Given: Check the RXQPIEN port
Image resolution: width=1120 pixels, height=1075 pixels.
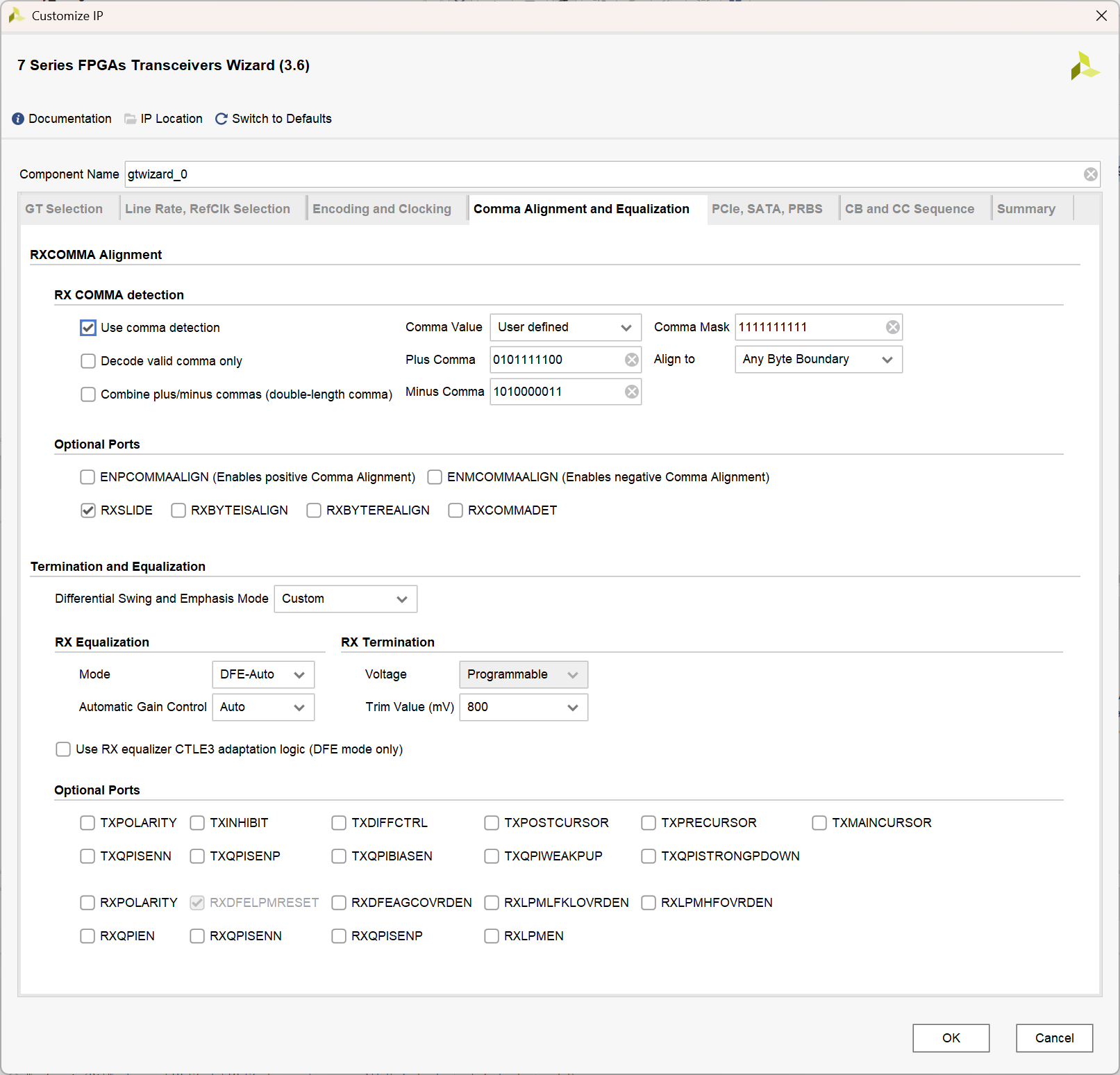Looking at the screenshot, I should point(87,936).
